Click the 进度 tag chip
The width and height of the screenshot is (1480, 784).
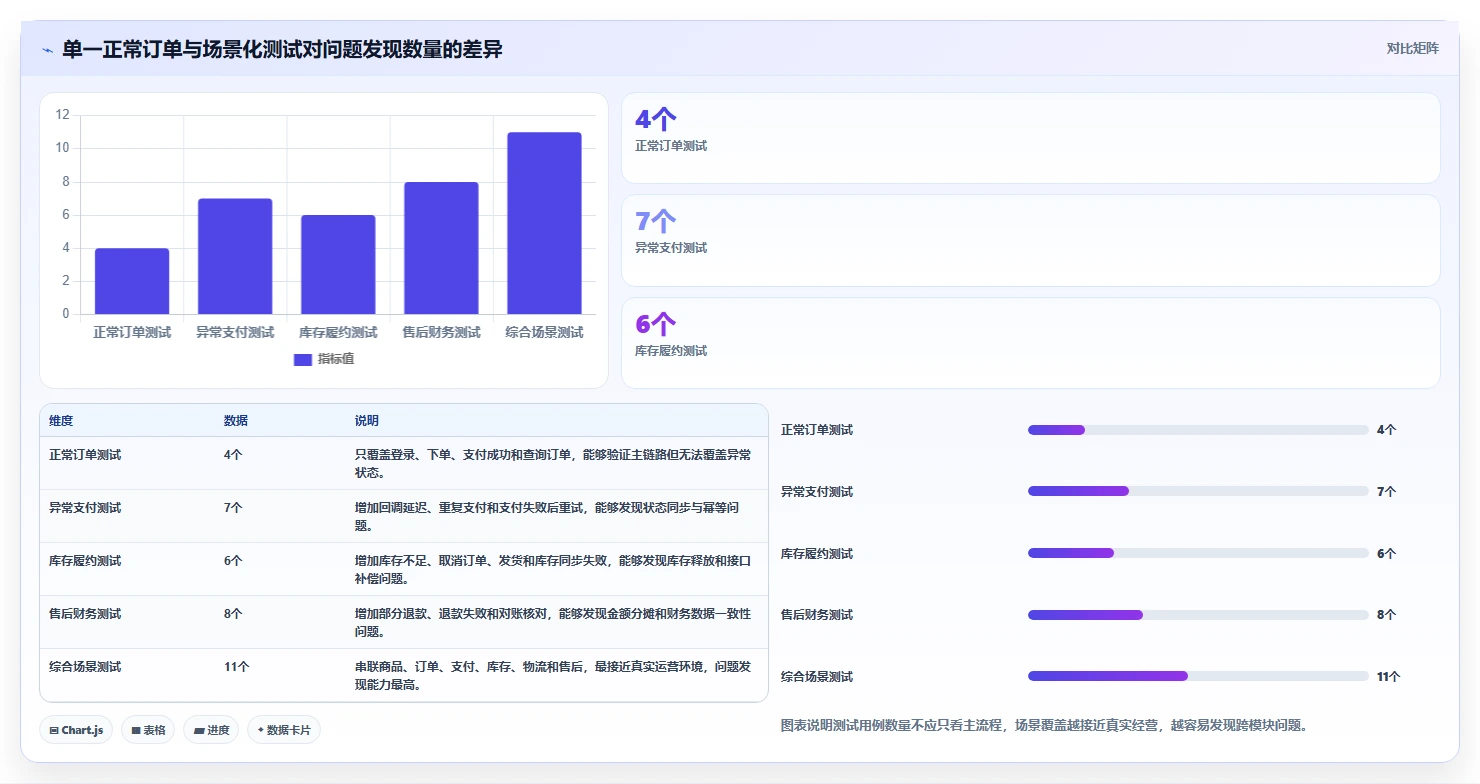(211, 730)
